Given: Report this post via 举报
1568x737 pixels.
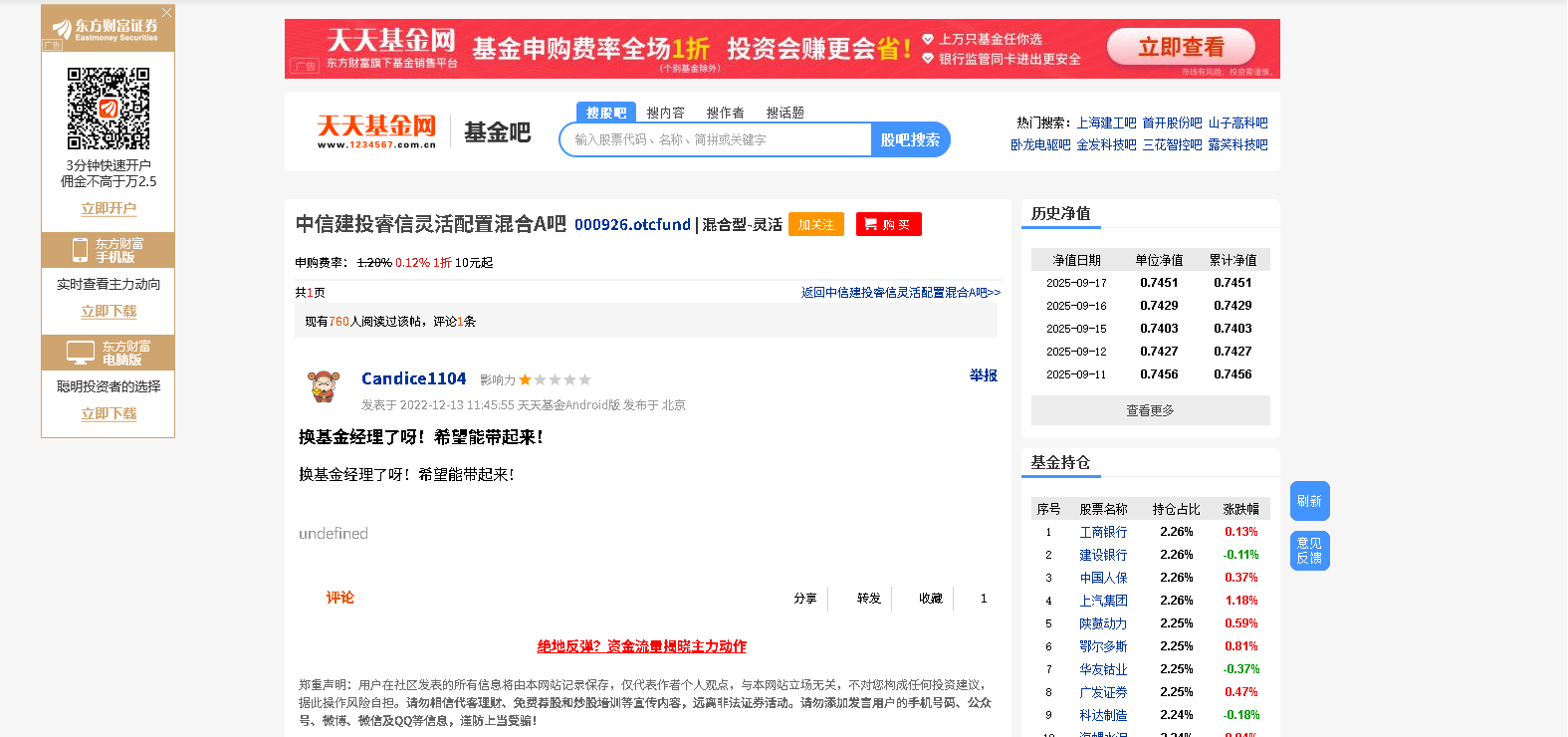Looking at the screenshot, I should (984, 375).
